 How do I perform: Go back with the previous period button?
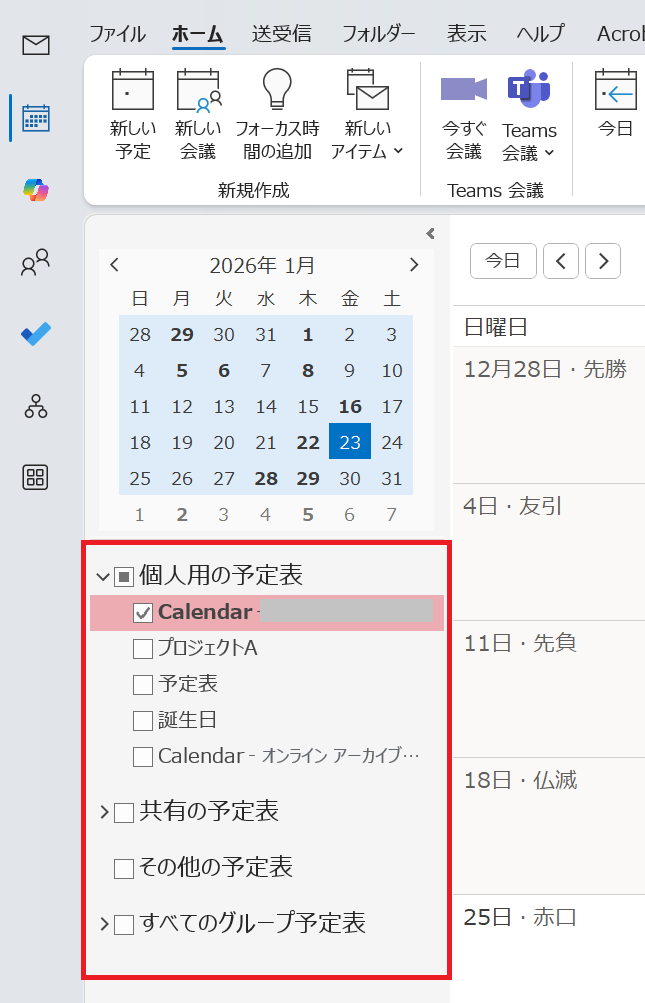(561, 261)
